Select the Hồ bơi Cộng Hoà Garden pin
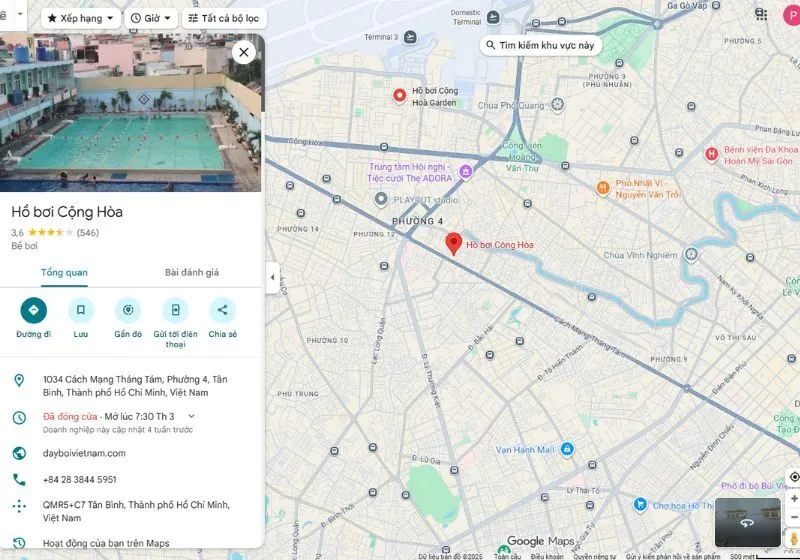This screenshot has height=560, width=800. [x=399, y=95]
